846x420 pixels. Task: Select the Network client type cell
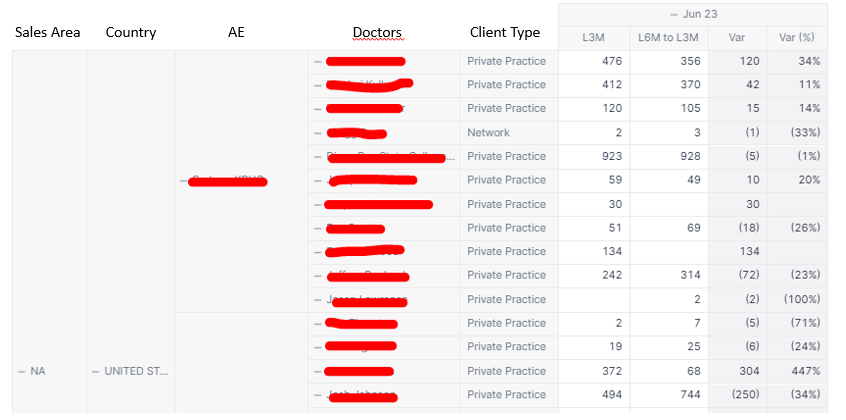pos(509,133)
